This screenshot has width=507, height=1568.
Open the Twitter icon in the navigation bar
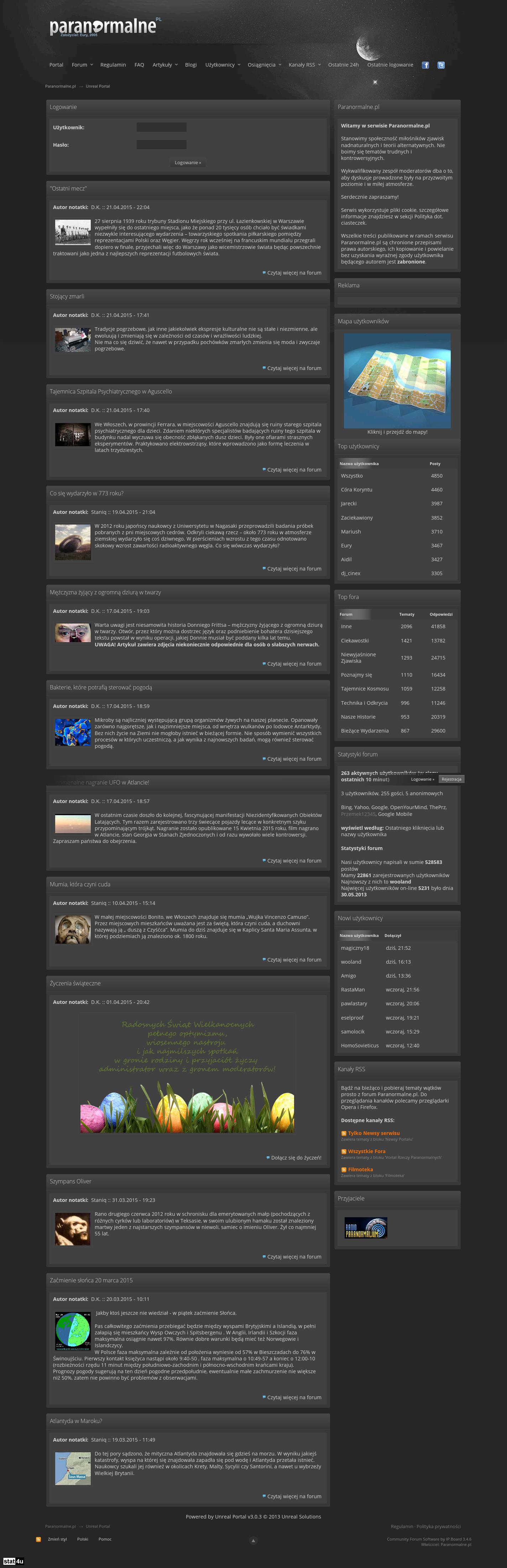pos(441,65)
